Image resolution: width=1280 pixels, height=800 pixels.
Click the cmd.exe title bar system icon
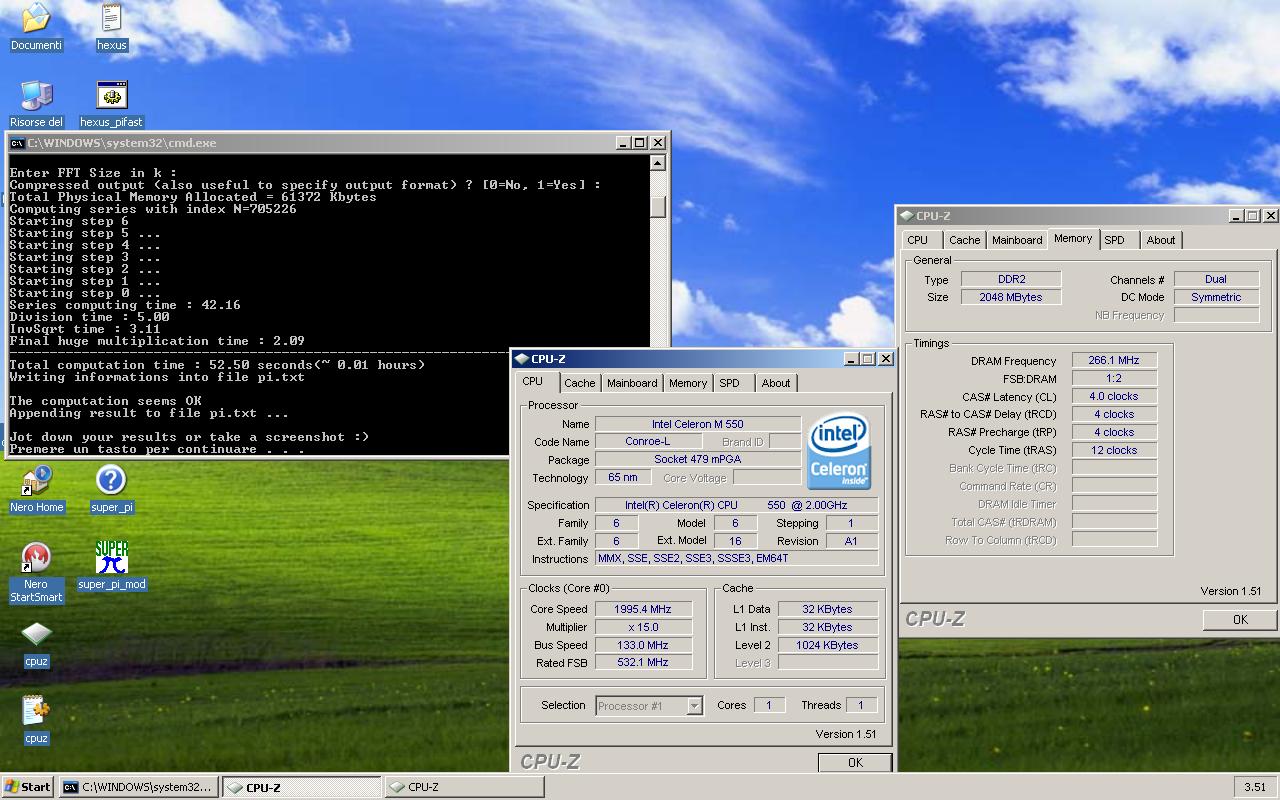[17, 143]
